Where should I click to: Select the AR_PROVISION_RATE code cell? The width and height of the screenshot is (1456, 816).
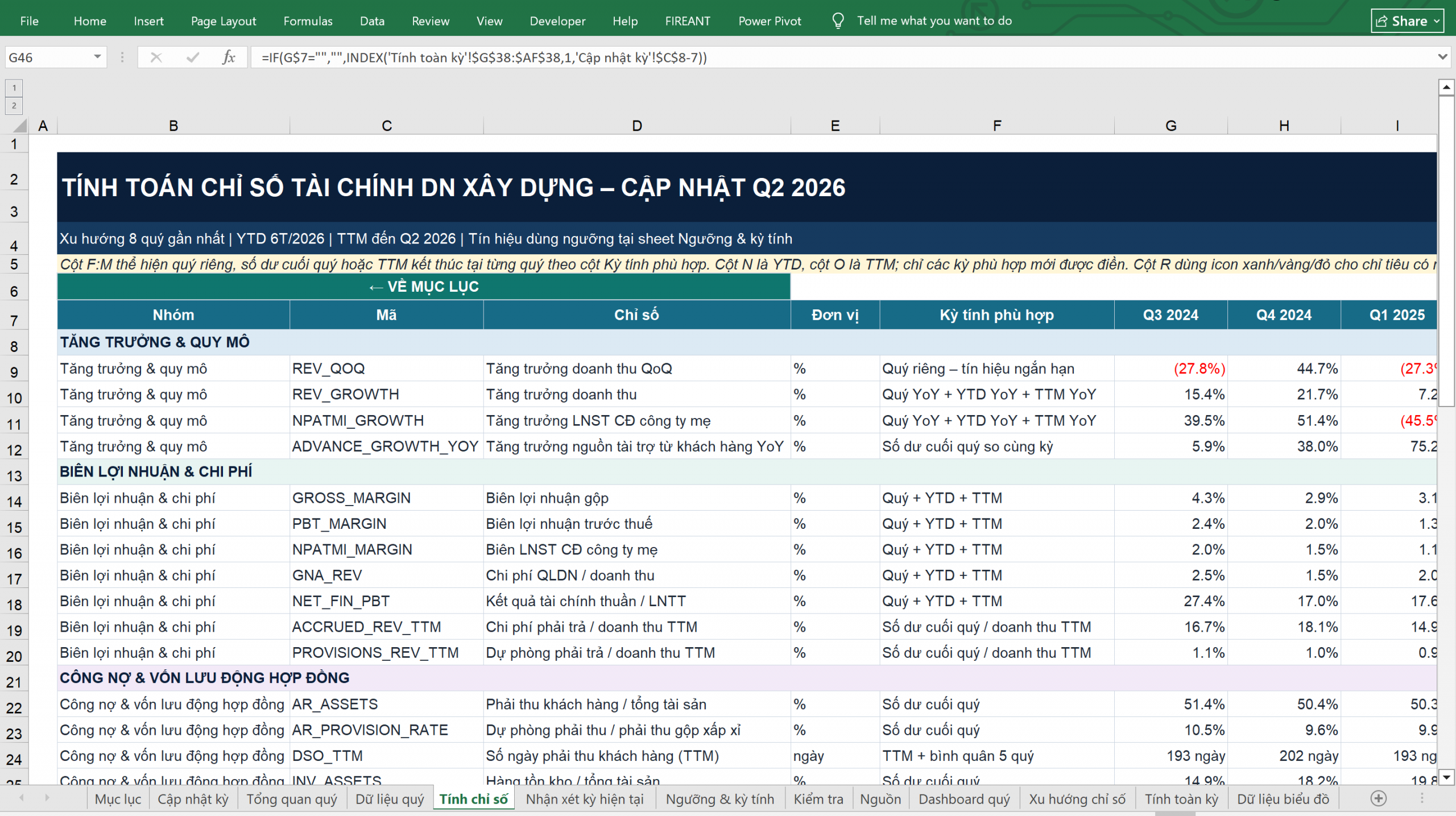tap(387, 730)
